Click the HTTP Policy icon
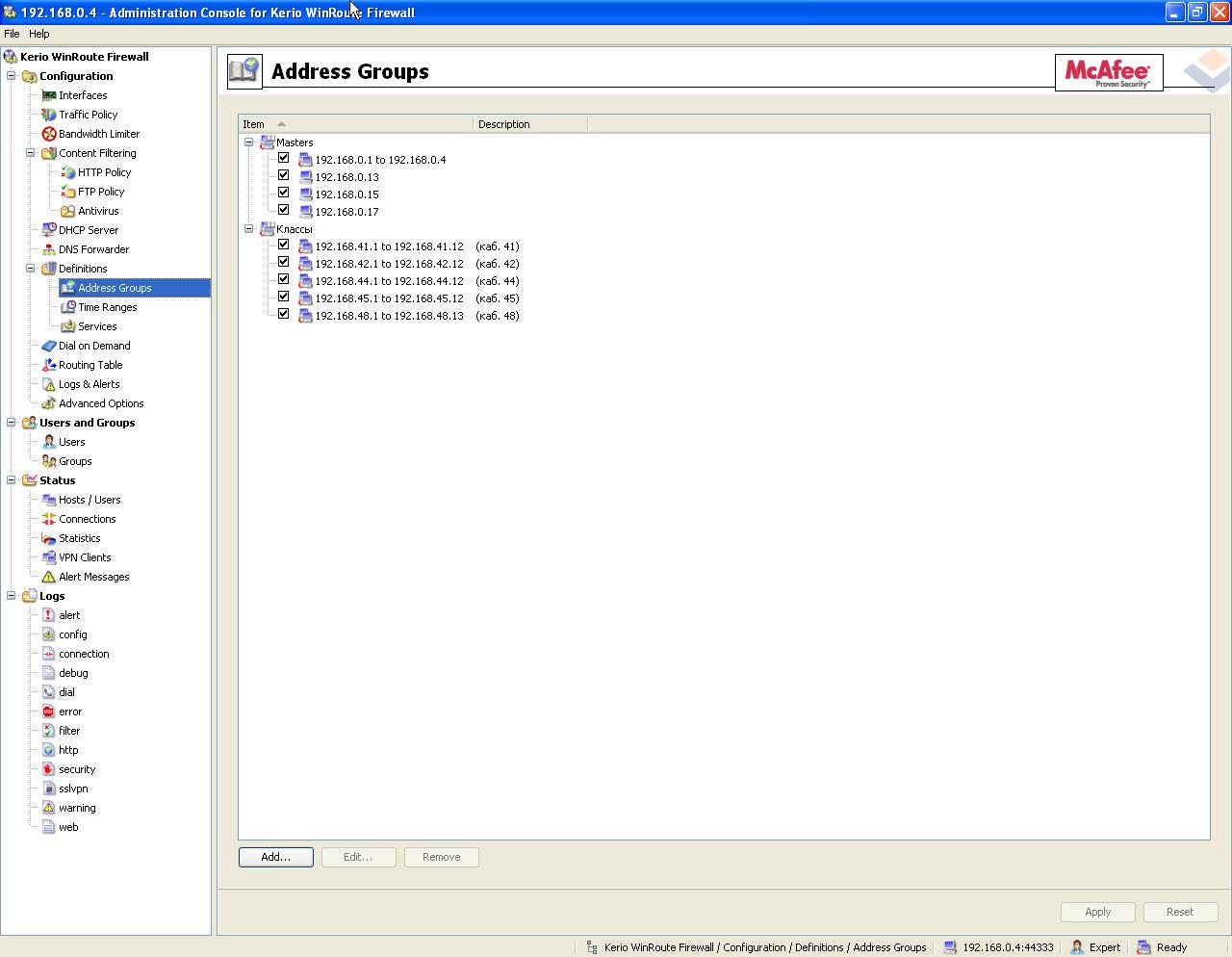 (67, 172)
